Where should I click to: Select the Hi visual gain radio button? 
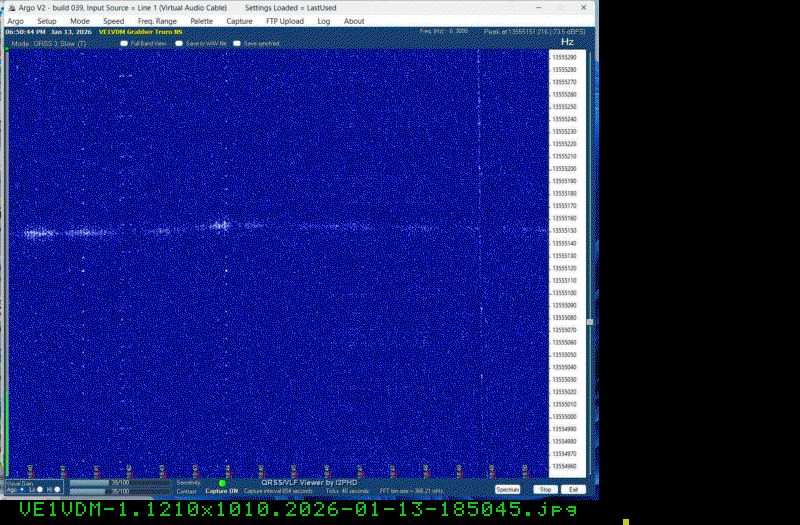(57, 490)
